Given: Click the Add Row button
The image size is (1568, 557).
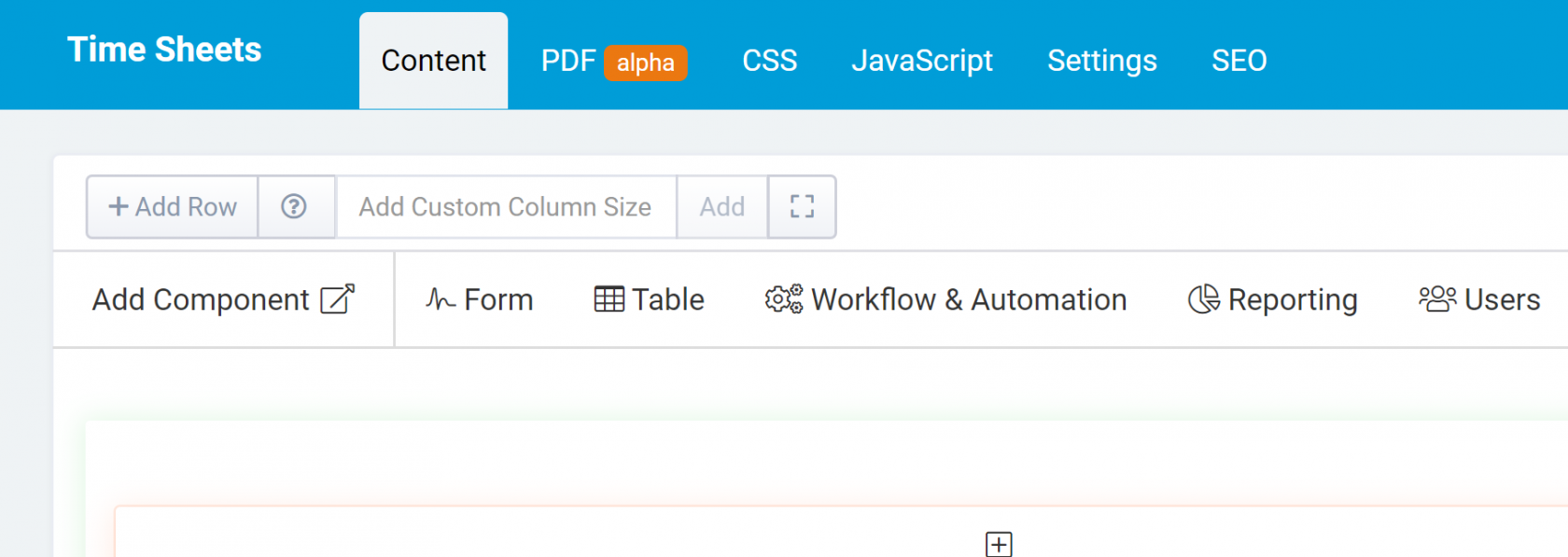Looking at the screenshot, I should tap(173, 206).
